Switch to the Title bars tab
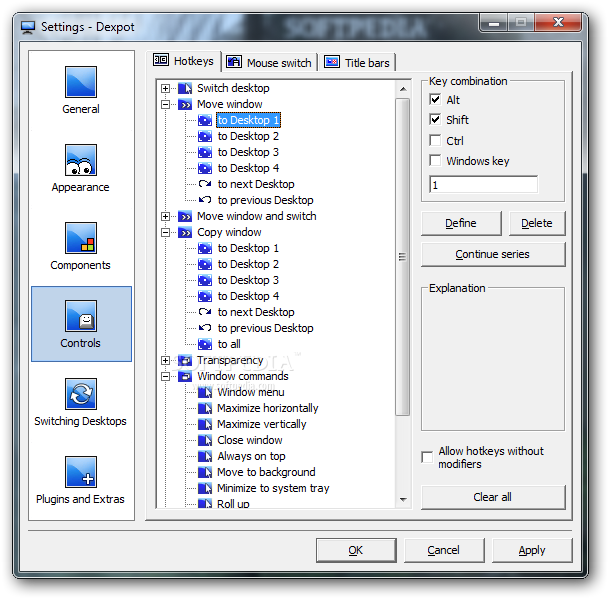 [x=357, y=63]
